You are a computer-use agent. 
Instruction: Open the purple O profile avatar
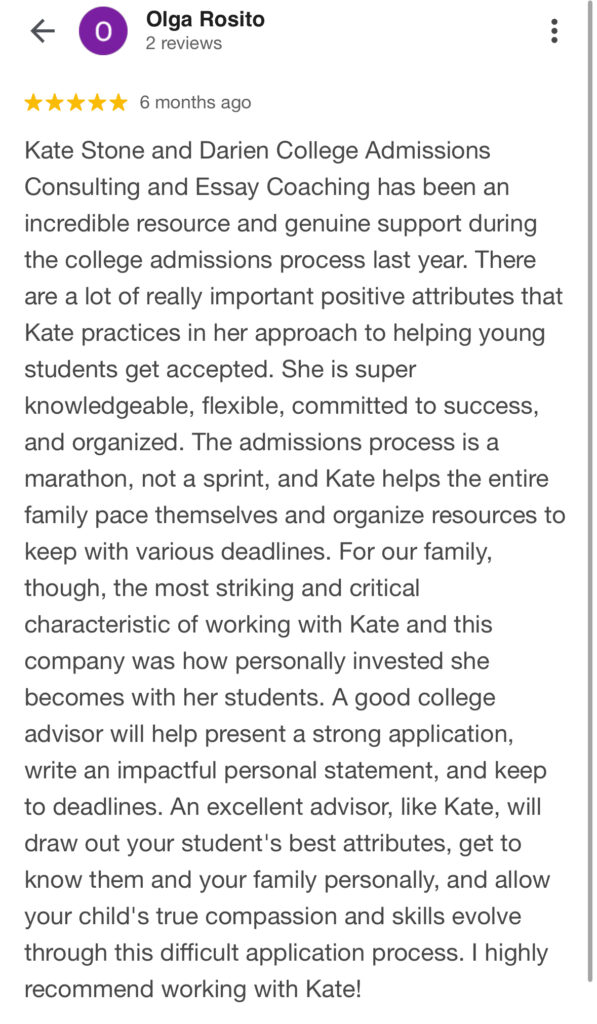click(x=103, y=31)
